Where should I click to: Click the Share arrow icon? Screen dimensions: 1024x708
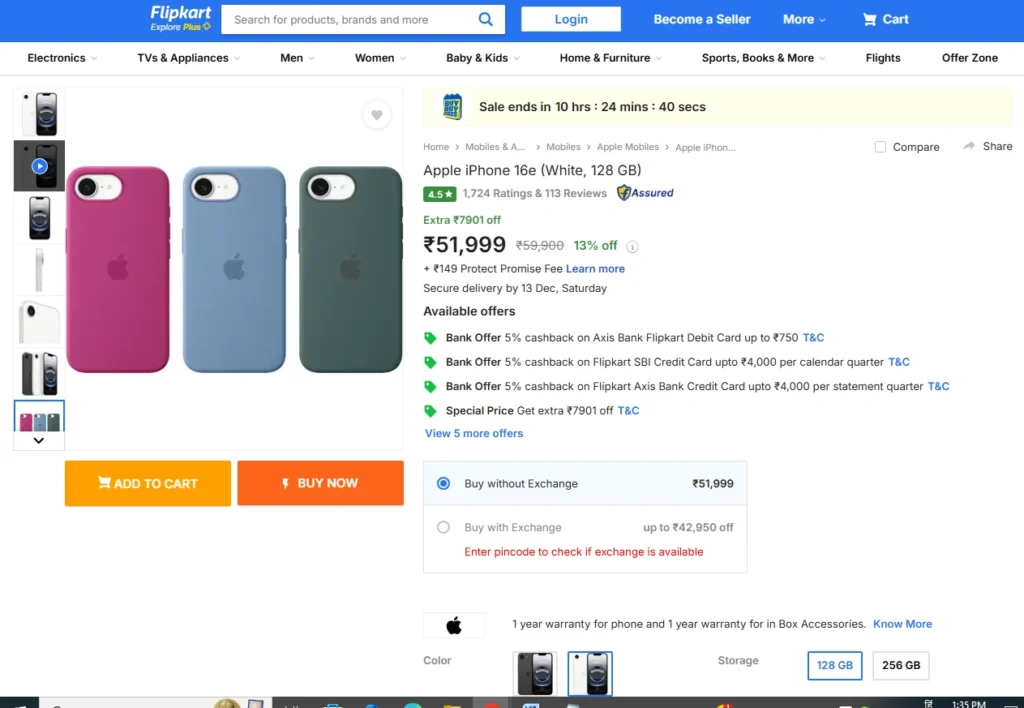[969, 146]
